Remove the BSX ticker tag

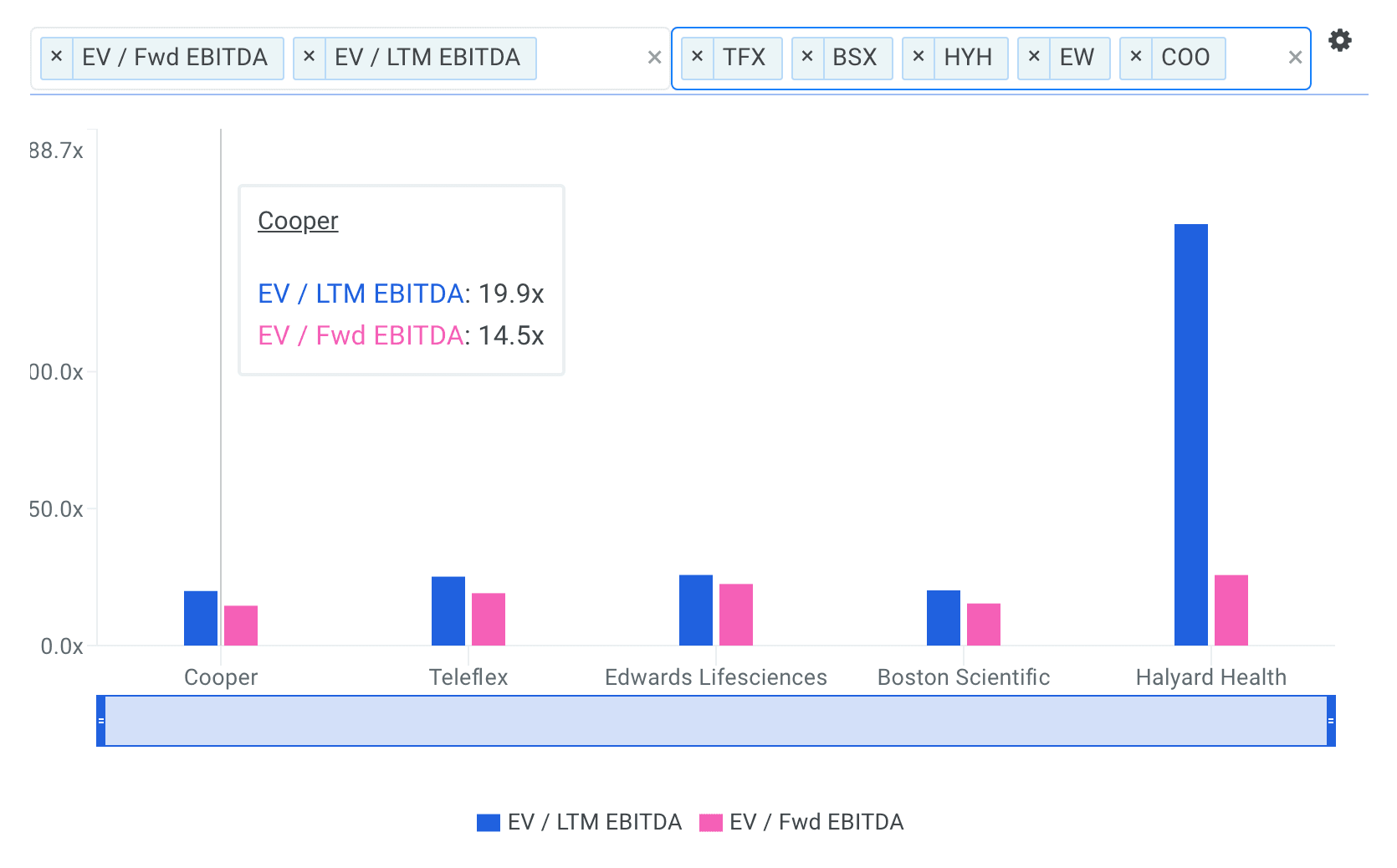(807, 57)
